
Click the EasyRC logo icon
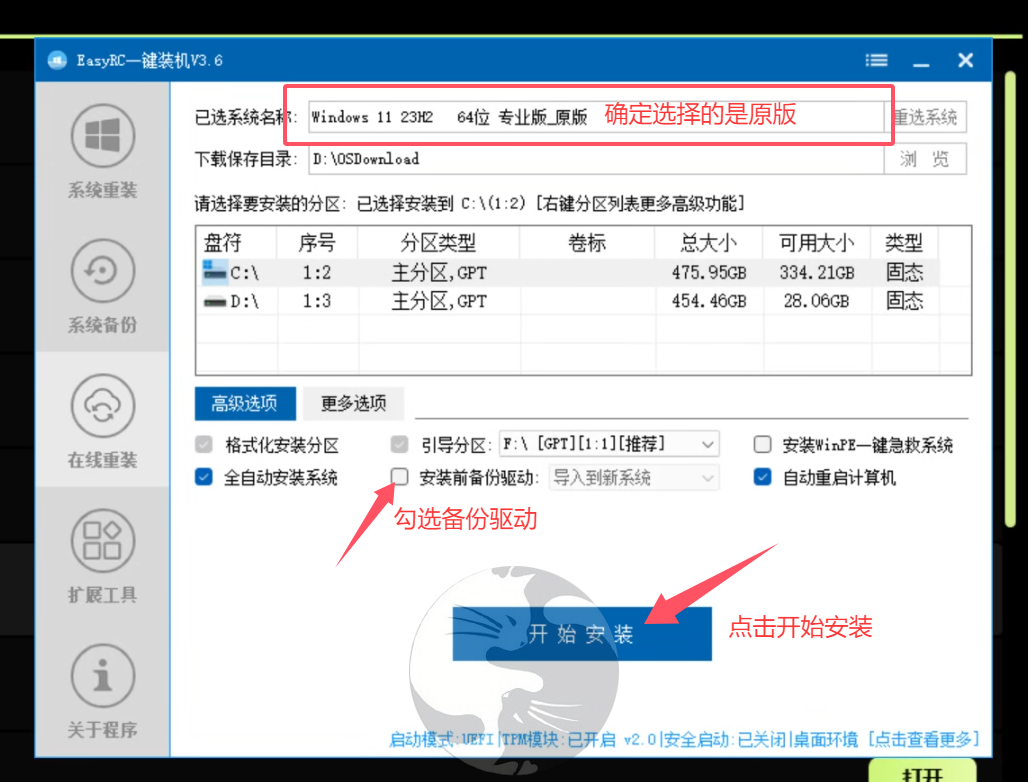[x=56, y=59]
